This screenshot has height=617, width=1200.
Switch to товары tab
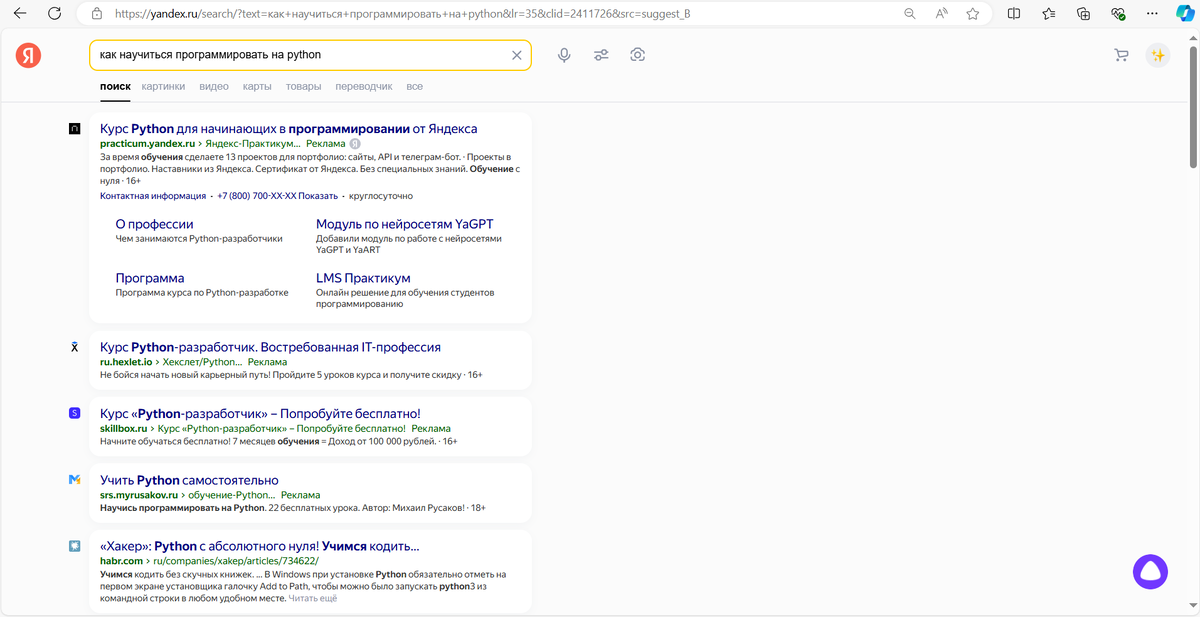point(303,87)
